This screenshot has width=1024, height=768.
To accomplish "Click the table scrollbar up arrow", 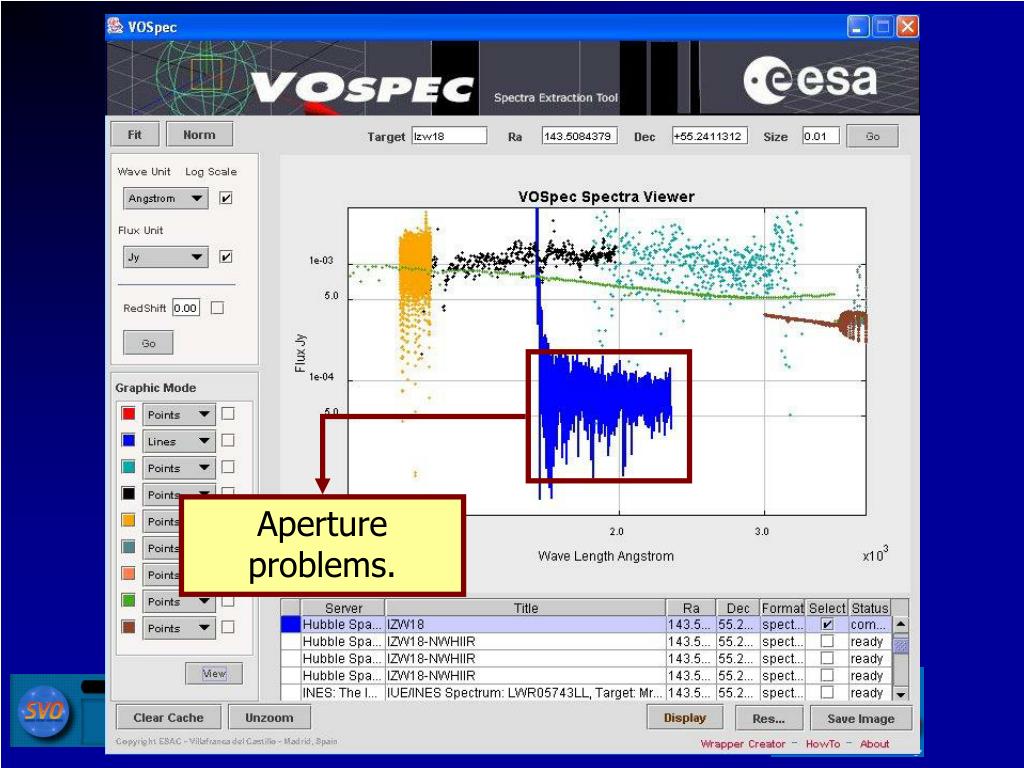I will pos(901,624).
